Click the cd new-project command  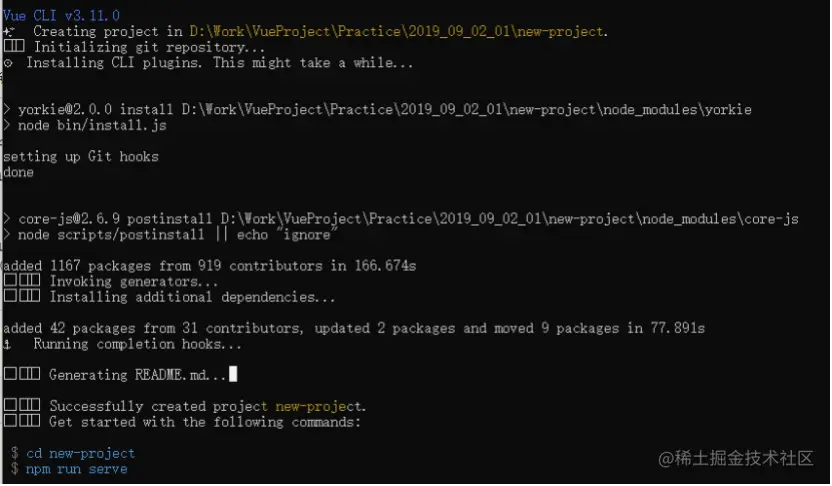tap(81, 454)
